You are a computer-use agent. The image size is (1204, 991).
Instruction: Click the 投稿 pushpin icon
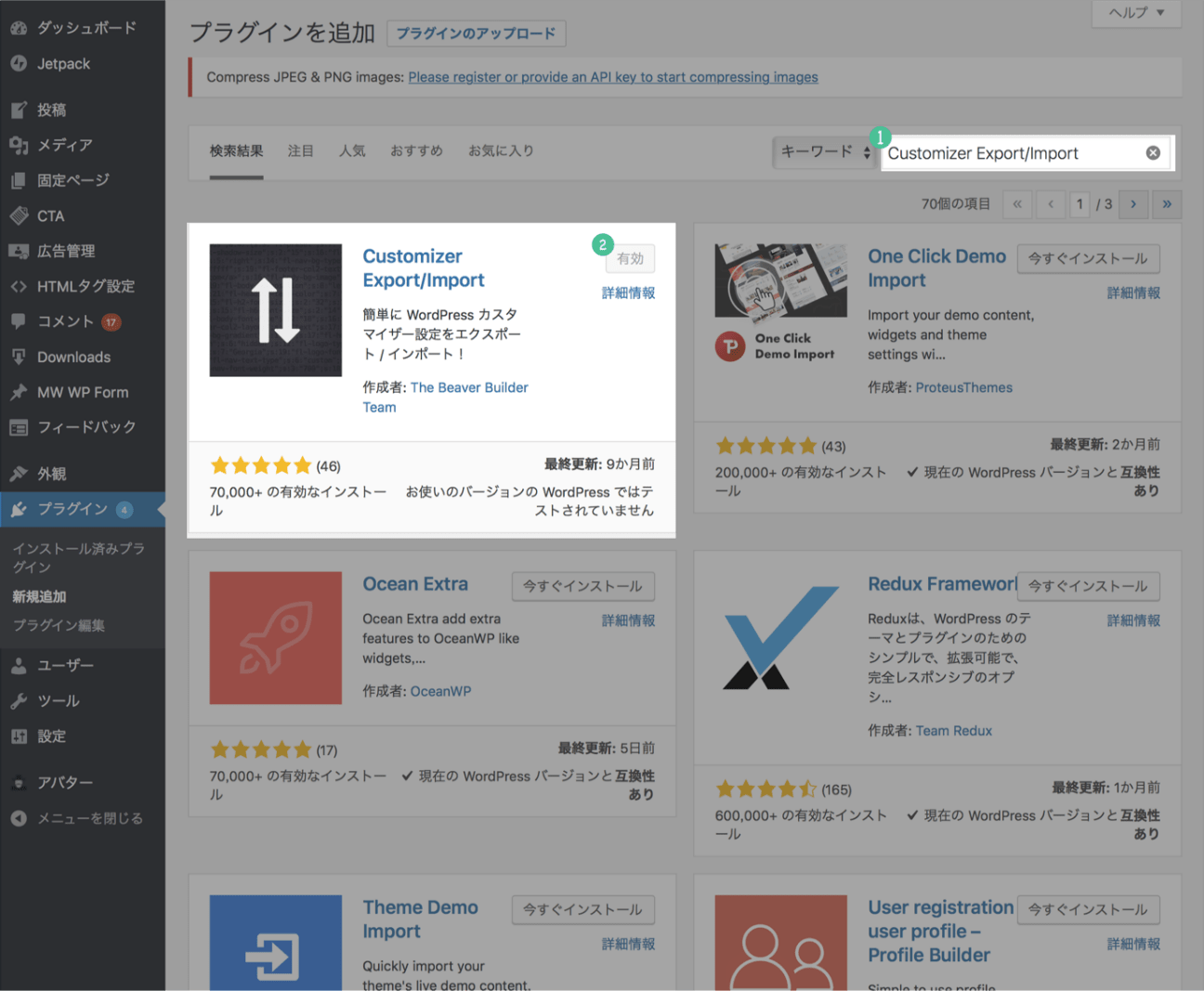tap(19, 110)
